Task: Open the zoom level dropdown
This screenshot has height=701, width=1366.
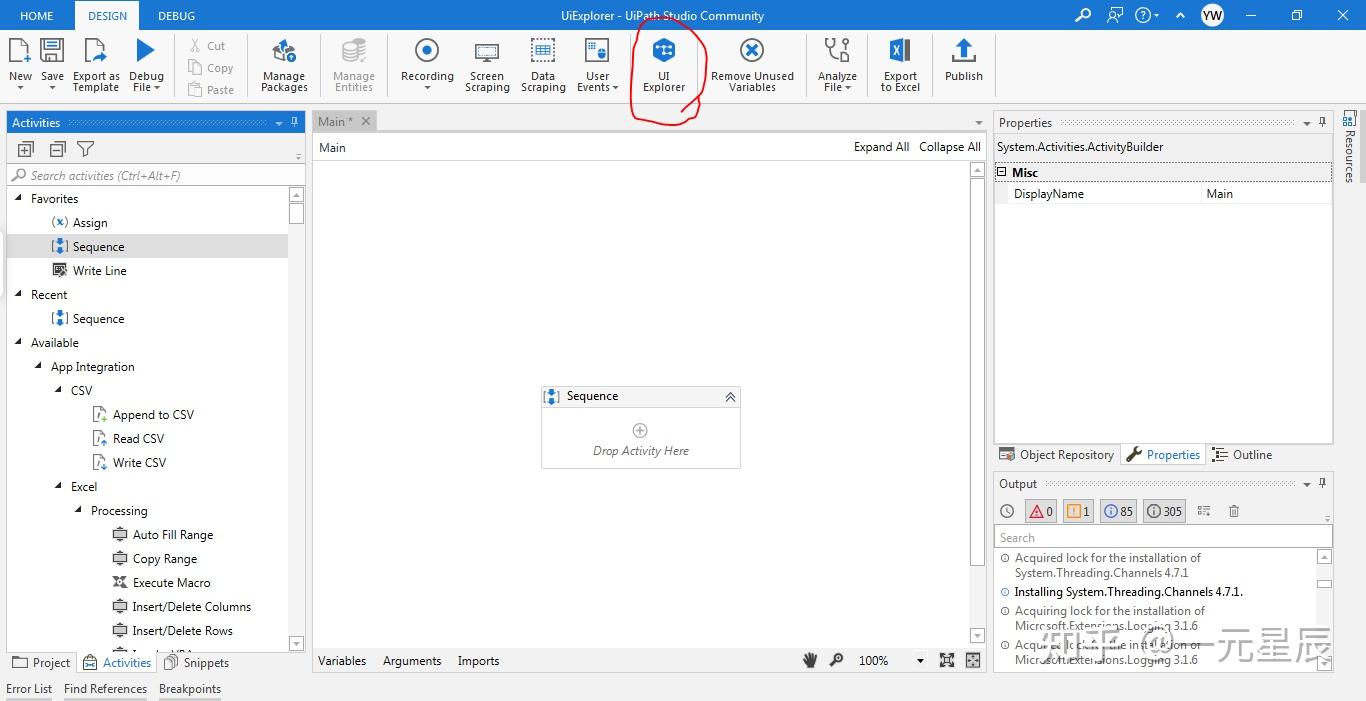Action: point(920,661)
